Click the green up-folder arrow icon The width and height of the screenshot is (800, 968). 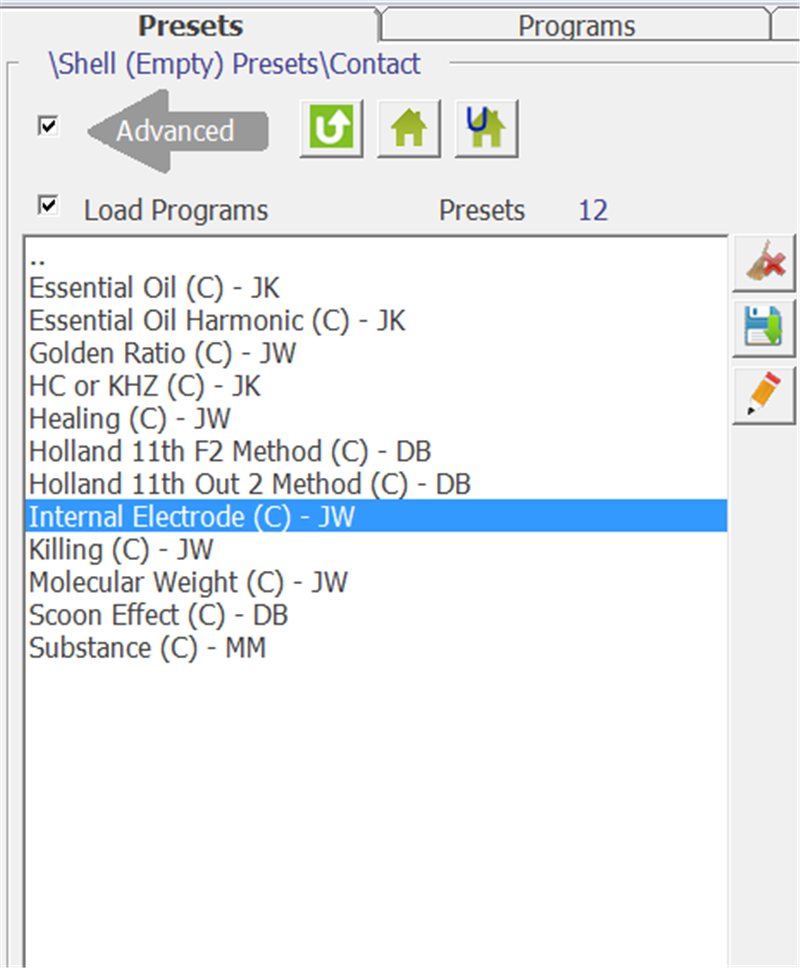[x=331, y=129]
